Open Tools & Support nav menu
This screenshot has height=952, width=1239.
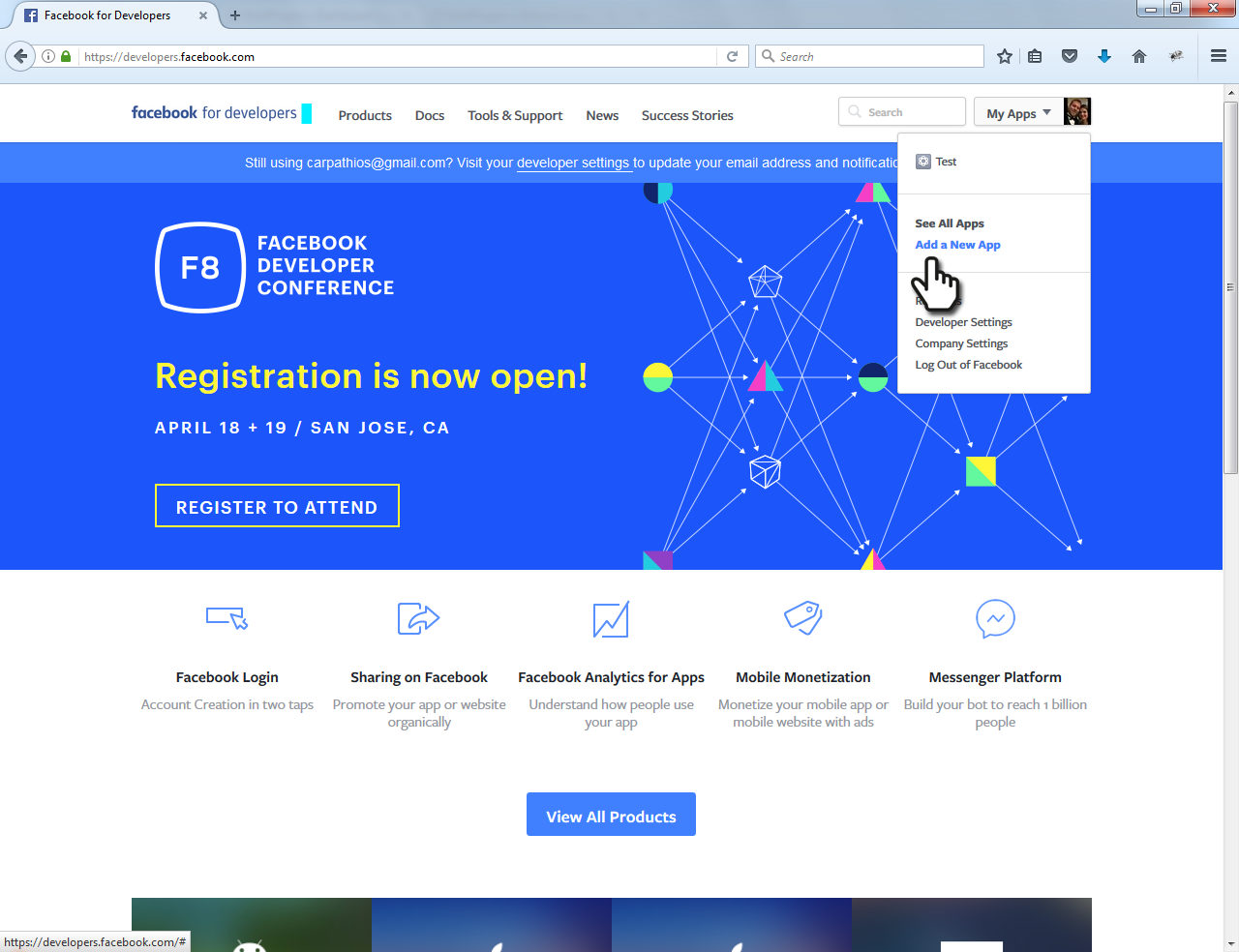click(515, 115)
